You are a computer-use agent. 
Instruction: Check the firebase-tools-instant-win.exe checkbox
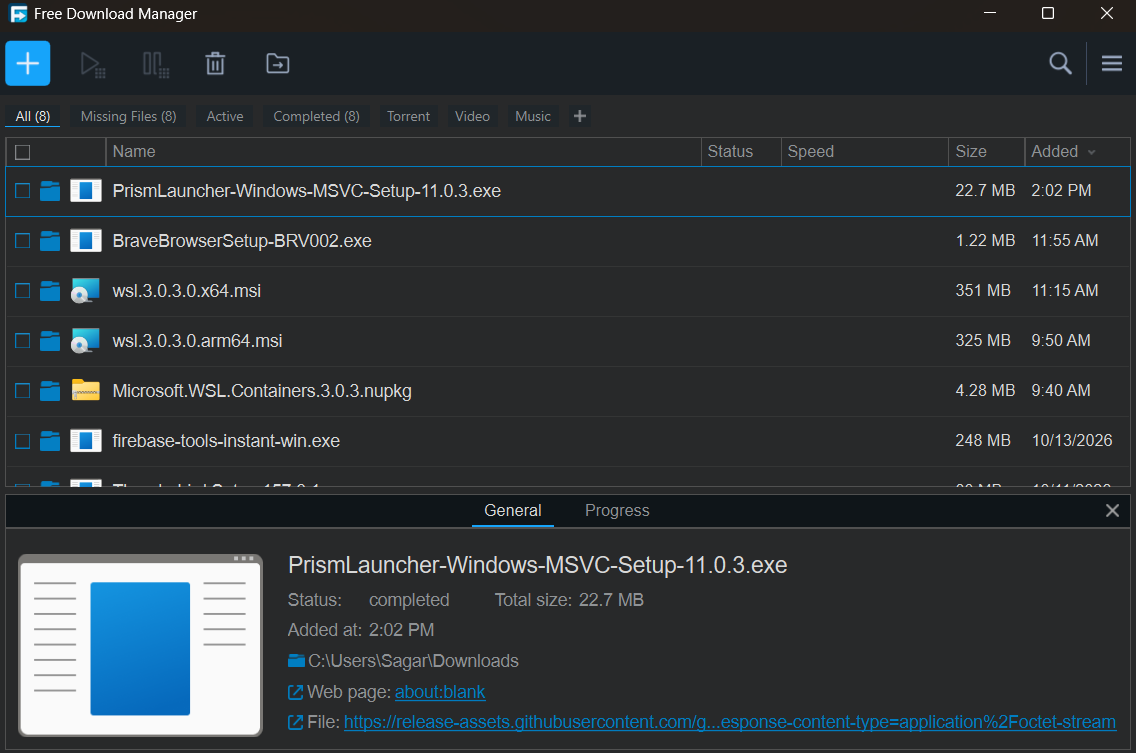[22, 441]
